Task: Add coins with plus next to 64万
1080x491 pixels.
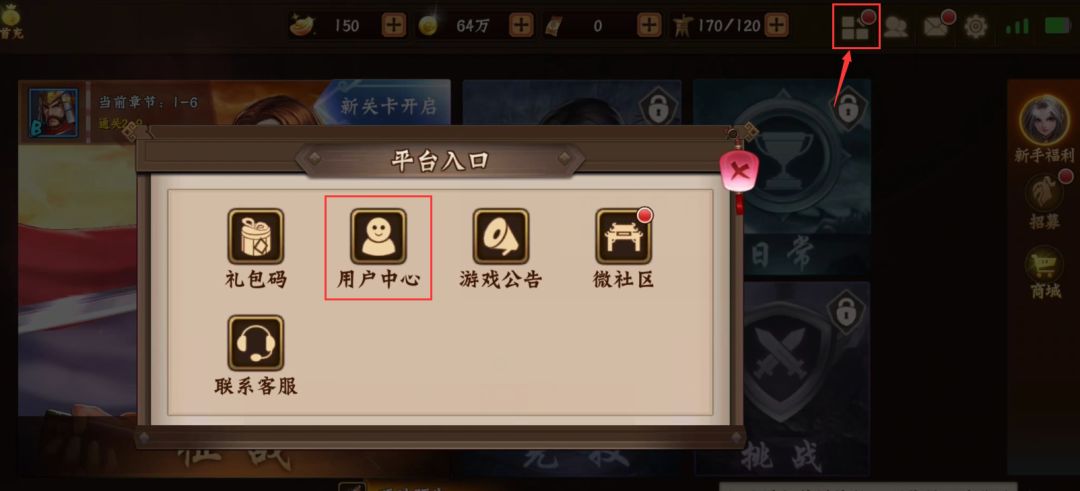Action: pyautogui.click(x=521, y=26)
